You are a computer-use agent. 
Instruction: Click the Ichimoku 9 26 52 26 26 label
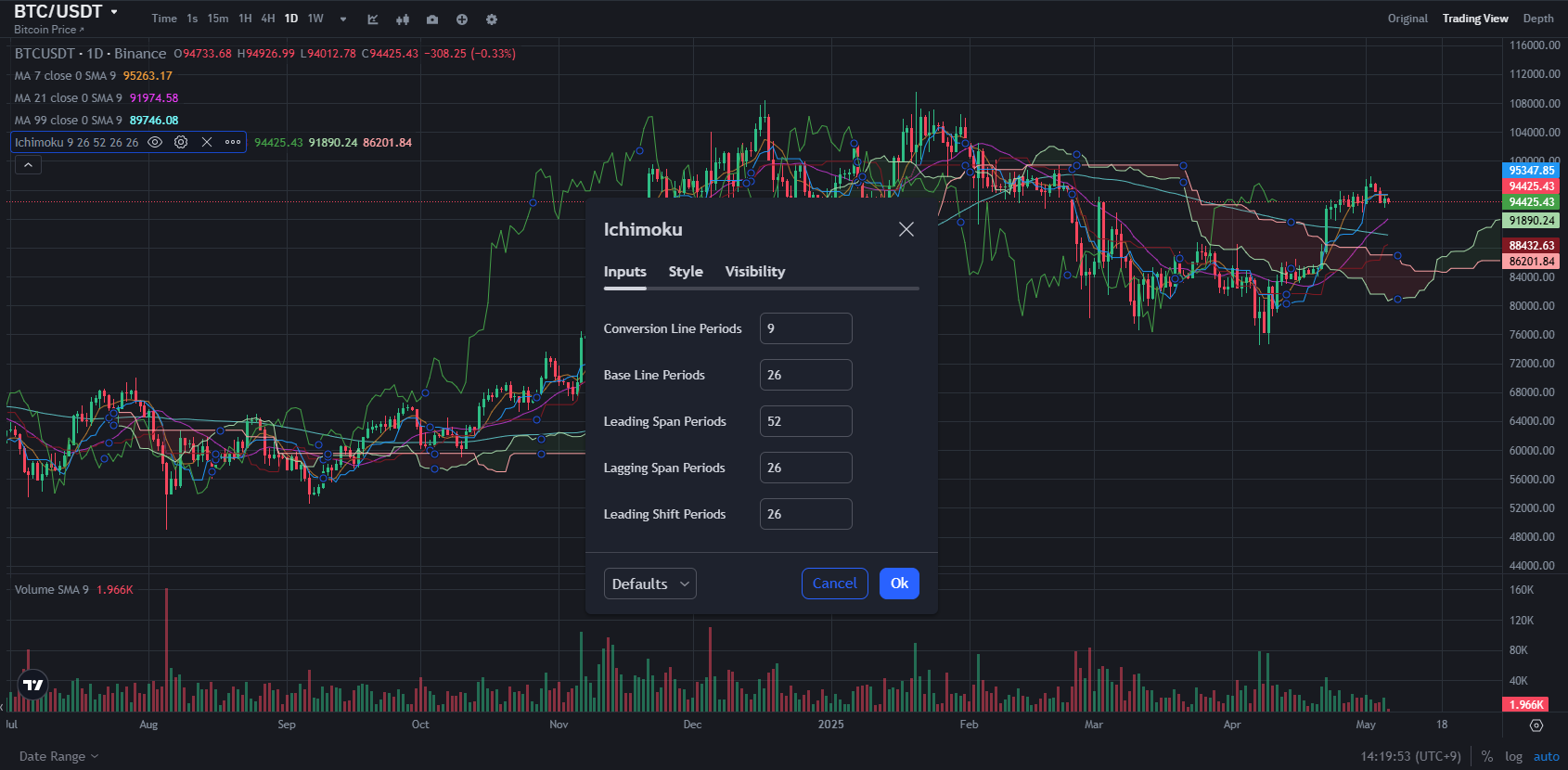pos(77,142)
